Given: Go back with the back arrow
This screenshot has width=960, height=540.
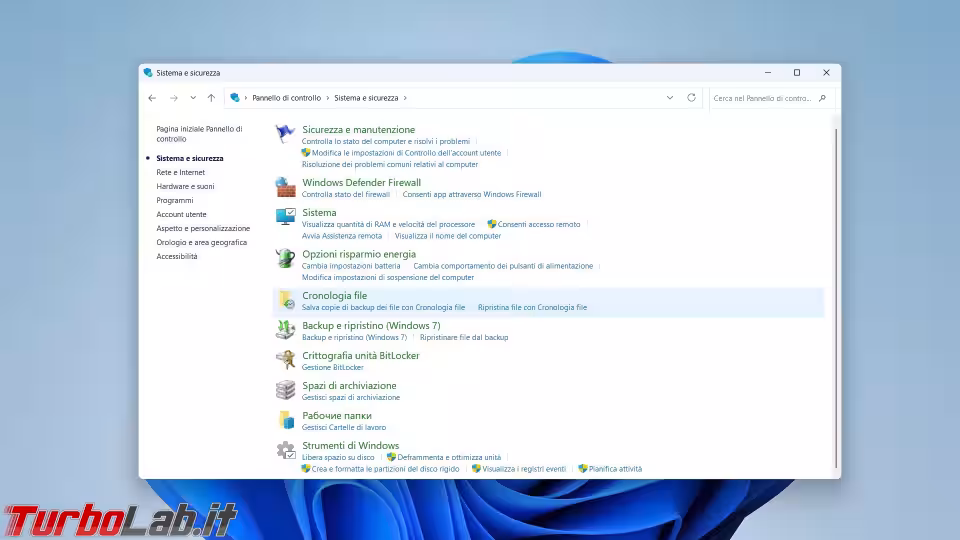Looking at the screenshot, I should (152, 98).
